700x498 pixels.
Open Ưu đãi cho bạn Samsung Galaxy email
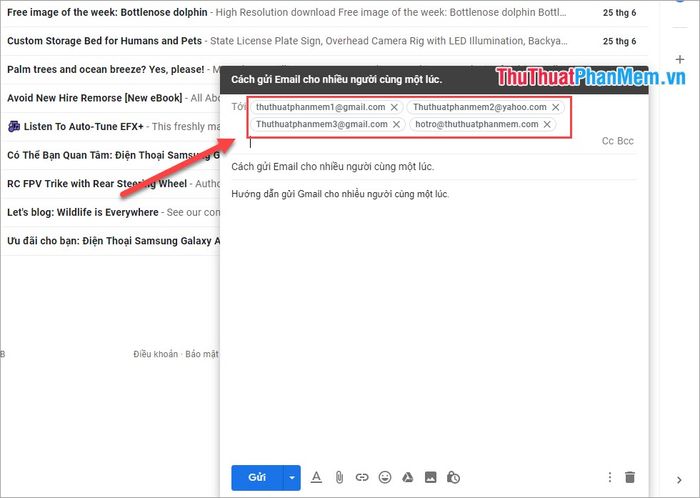tap(111, 241)
